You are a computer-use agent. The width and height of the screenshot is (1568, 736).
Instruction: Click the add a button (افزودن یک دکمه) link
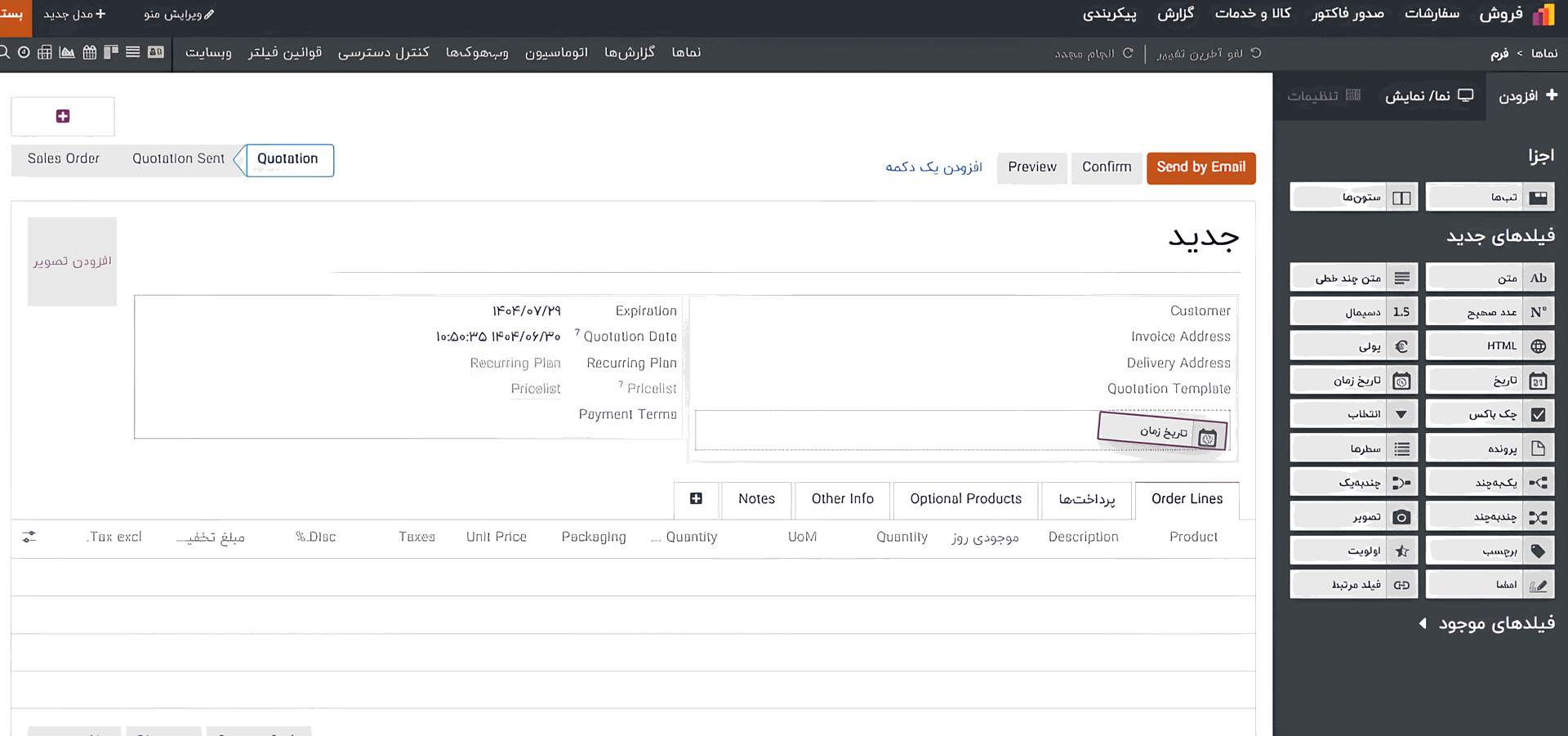coord(933,167)
